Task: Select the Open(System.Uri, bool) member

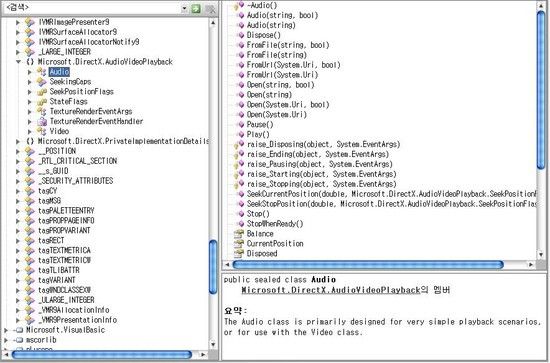Action: coord(288,105)
